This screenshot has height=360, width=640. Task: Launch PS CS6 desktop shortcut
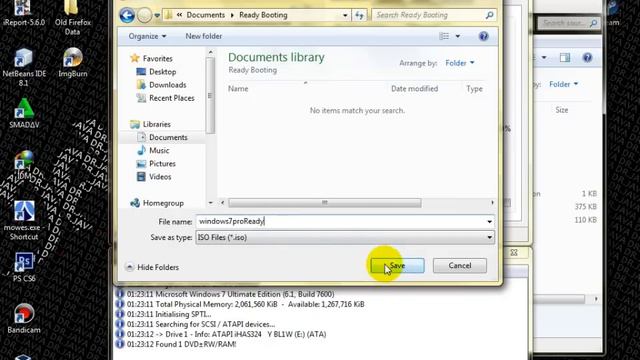pyautogui.click(x=24, y=267)
